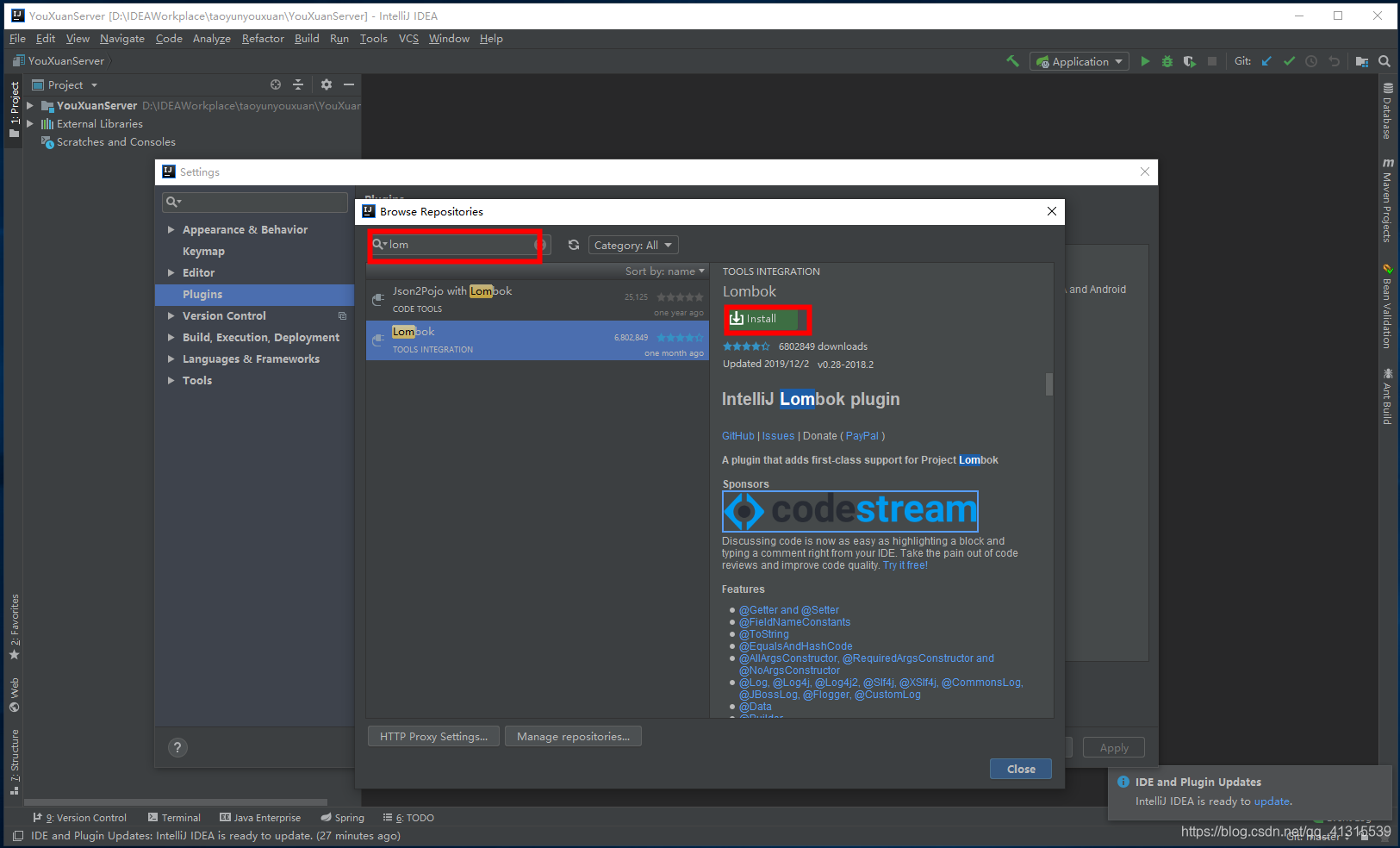
Task: Open the Project panel settings gear
Action: point(327,84)
